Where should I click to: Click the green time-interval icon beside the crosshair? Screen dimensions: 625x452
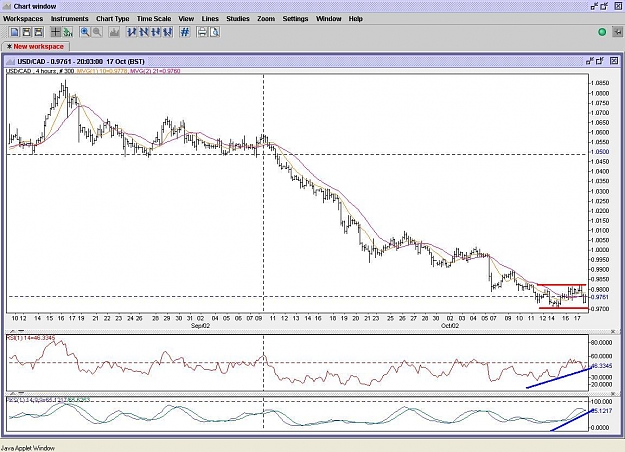click(x=68, y=32)
